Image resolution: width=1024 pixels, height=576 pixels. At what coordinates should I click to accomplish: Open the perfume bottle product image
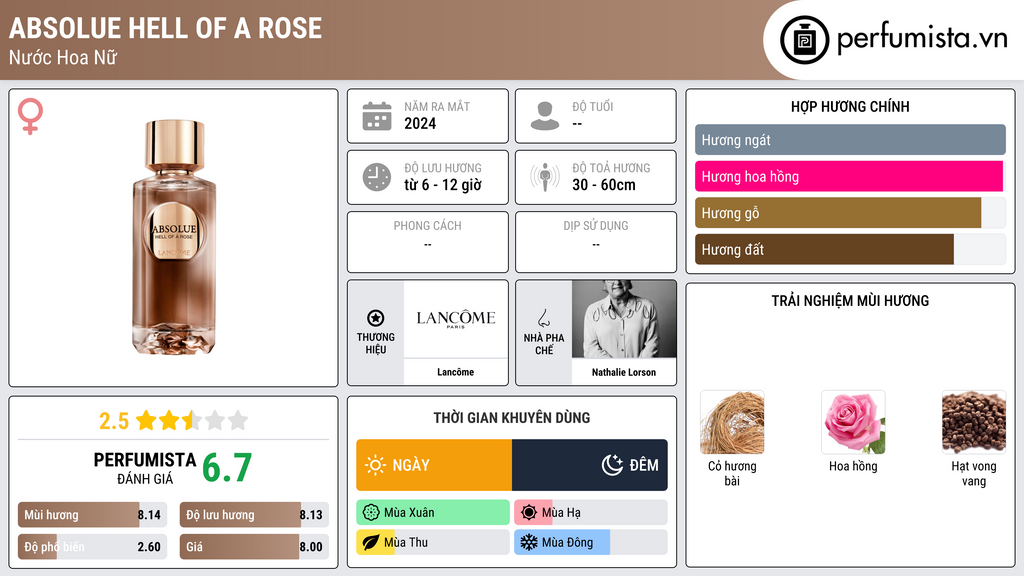[174, 237]
